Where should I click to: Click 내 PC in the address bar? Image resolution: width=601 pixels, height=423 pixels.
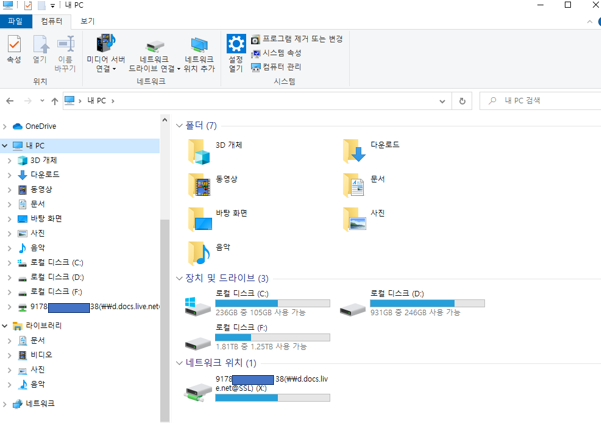coord(97,101)
